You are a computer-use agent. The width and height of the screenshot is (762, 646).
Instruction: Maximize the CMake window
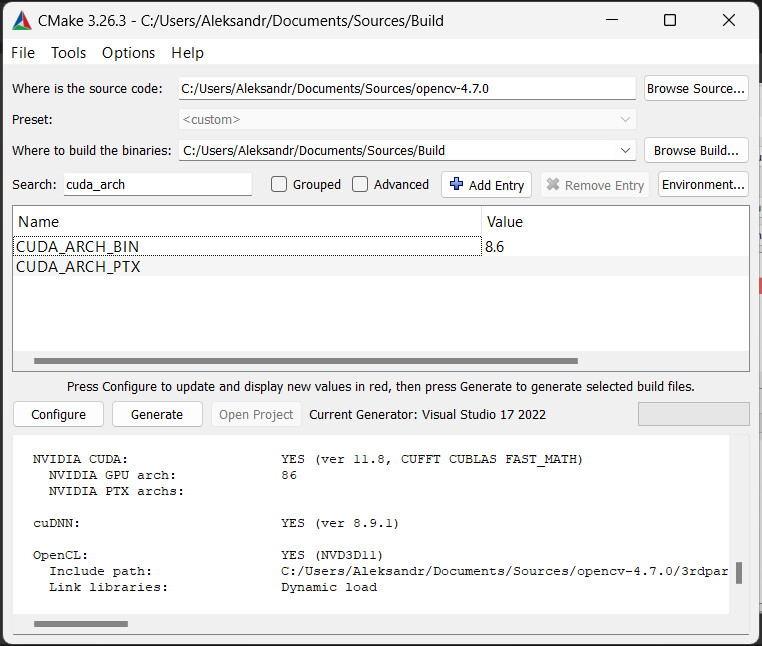pyautogui.click(x=670, y=20)
